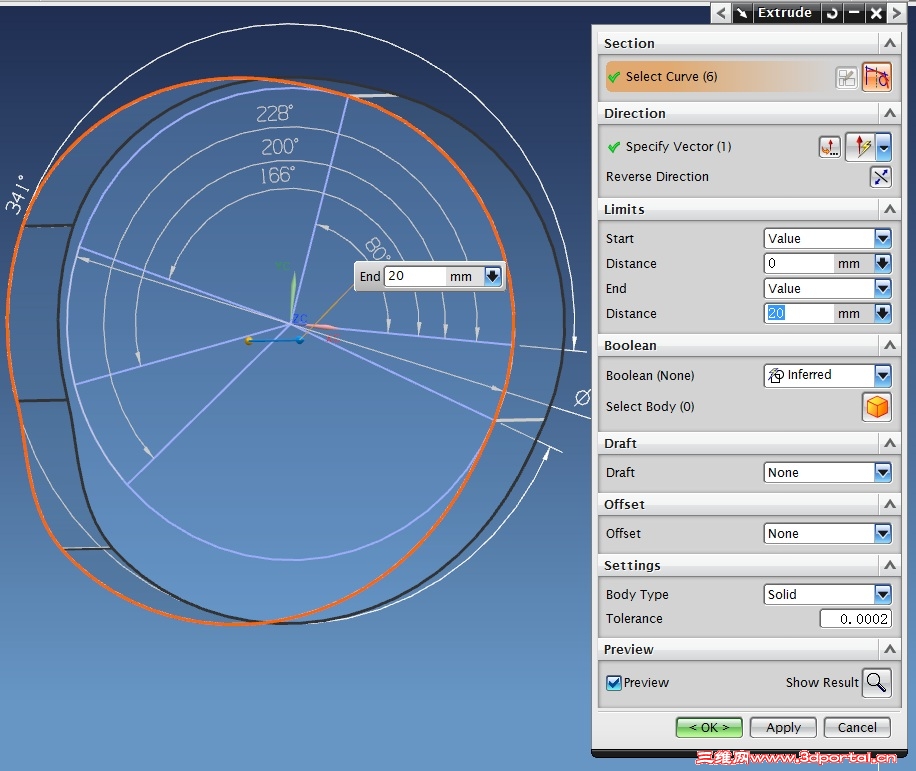This screenshot has width=916, height=771.
Task: Collapse the Draft group
Action: tap(890, 443)
